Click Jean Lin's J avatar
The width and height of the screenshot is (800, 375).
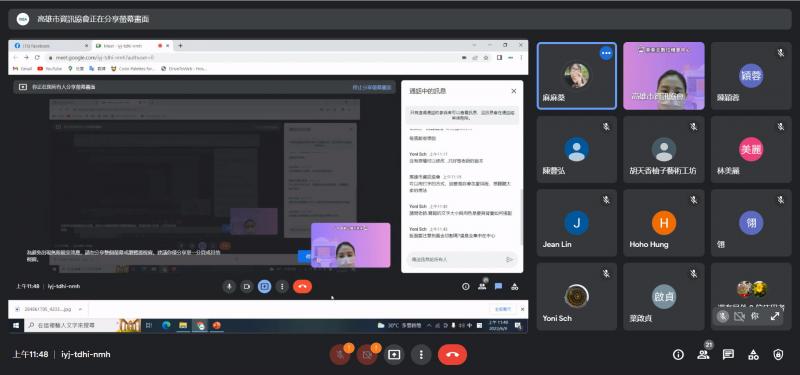(577, 223)
